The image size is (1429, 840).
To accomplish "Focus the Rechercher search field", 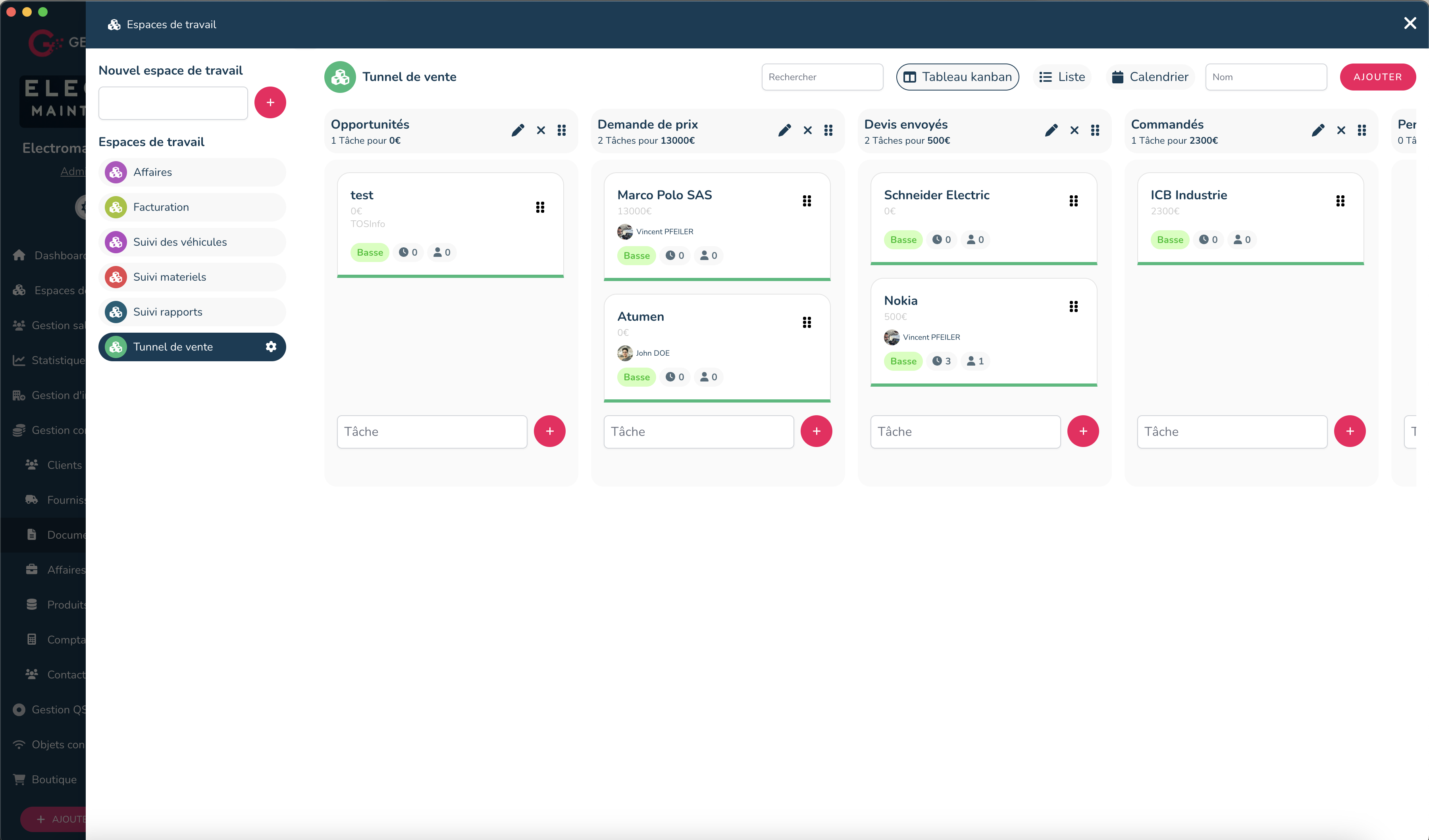I will coord(822,77).
